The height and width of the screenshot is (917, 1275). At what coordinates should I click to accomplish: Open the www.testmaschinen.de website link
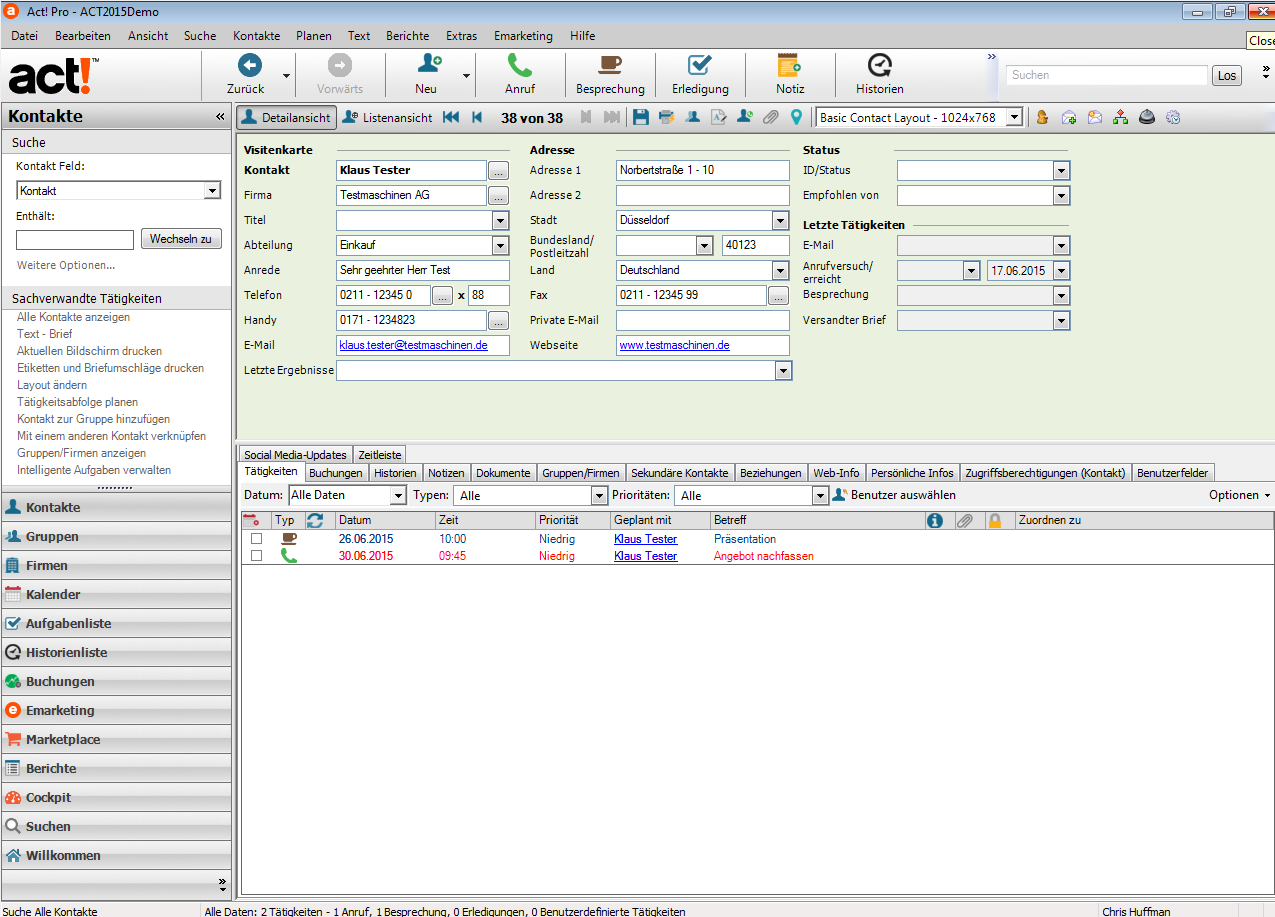pyautogui.click(x=674, y=345)
